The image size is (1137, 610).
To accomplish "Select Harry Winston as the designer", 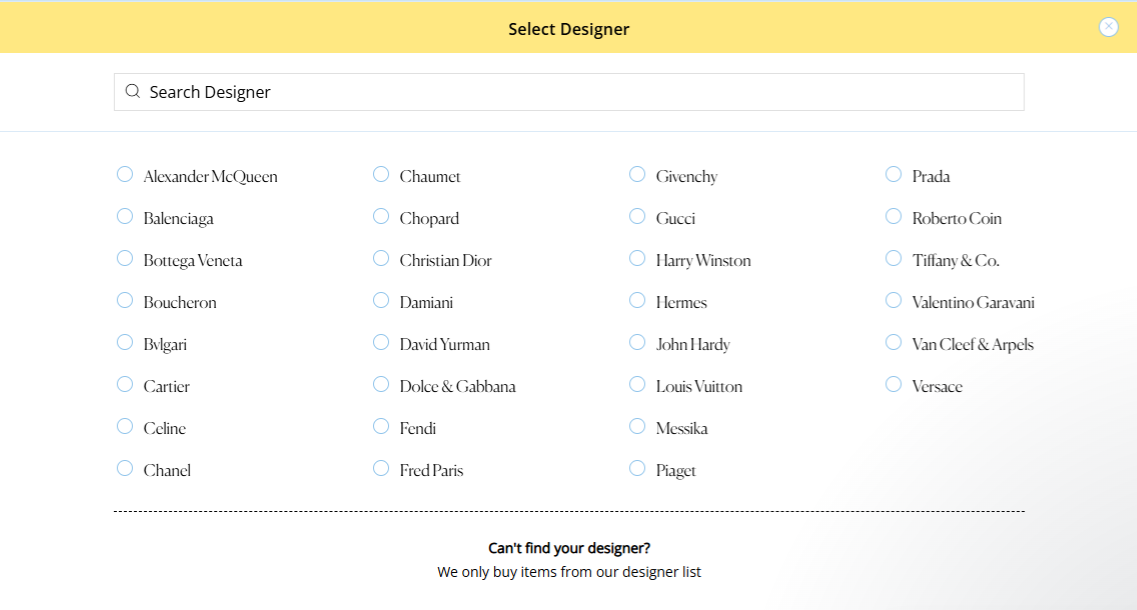I will click(637, 257).
